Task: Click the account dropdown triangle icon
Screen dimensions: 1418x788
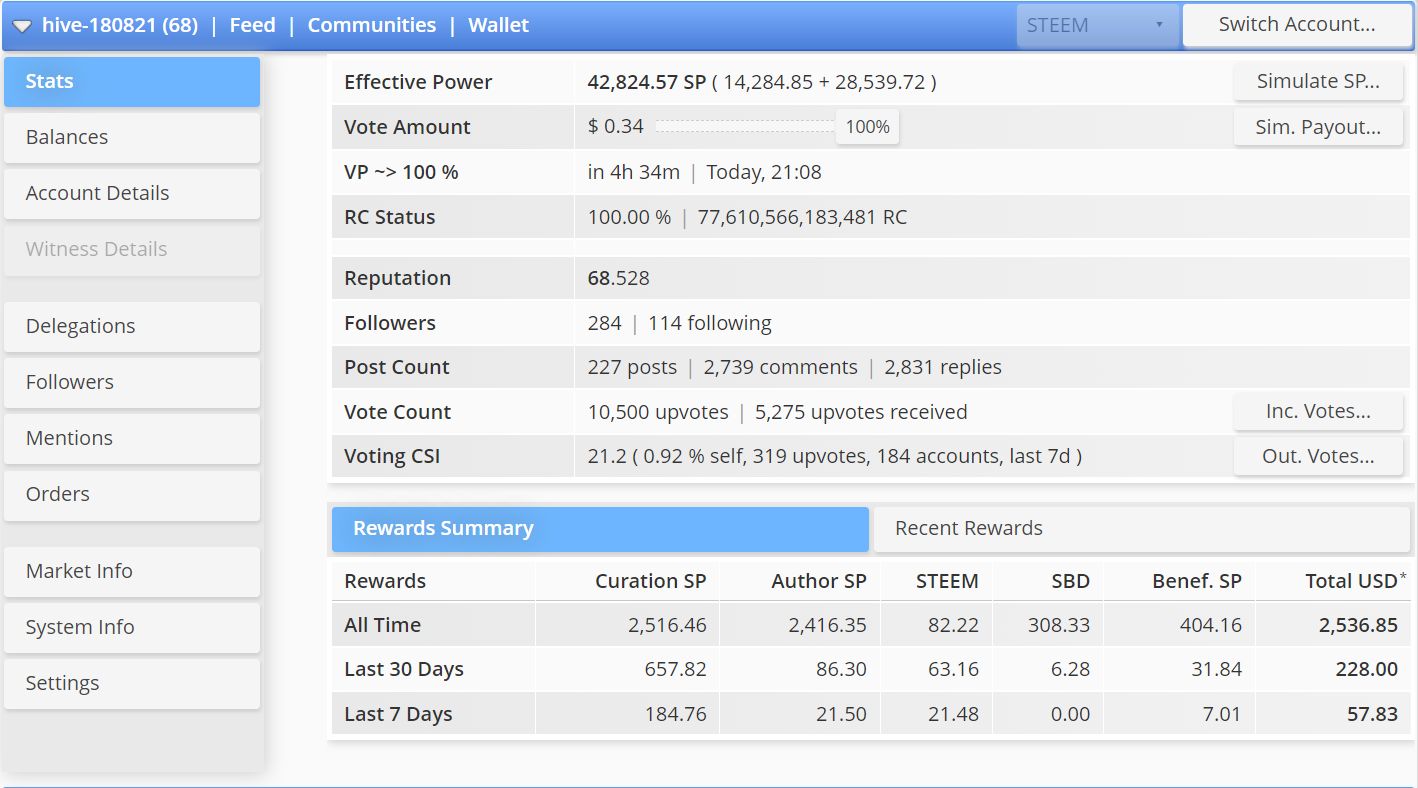Action: [x=22, y=26]
